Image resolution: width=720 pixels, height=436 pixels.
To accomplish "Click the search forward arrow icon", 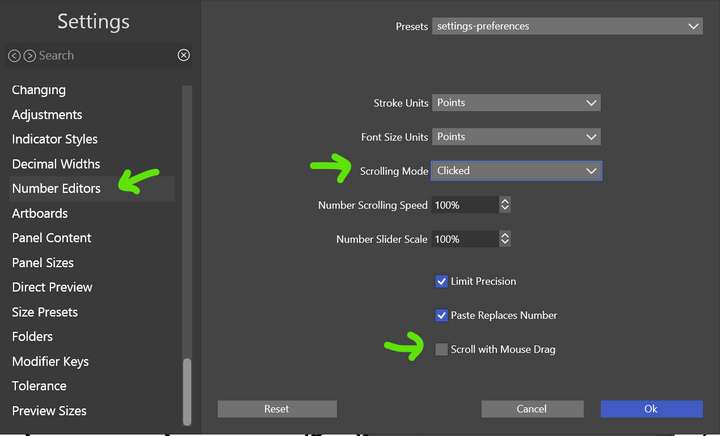I will point(30,56).
